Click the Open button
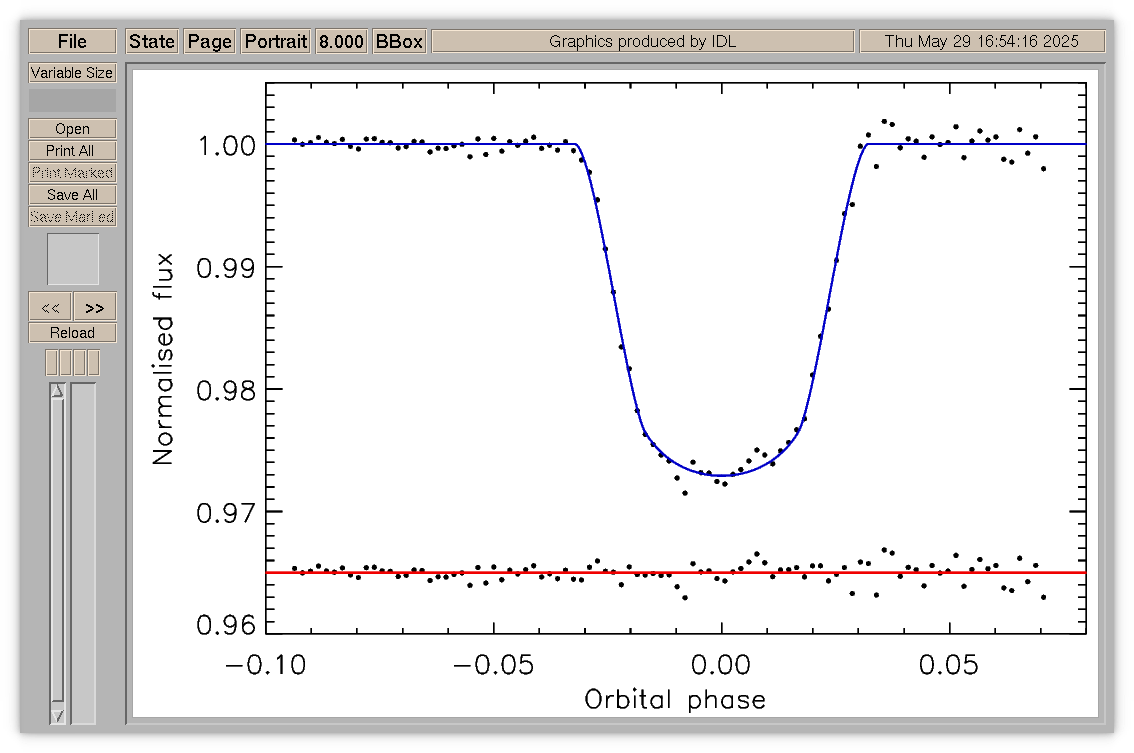 (x=72, y=129)
